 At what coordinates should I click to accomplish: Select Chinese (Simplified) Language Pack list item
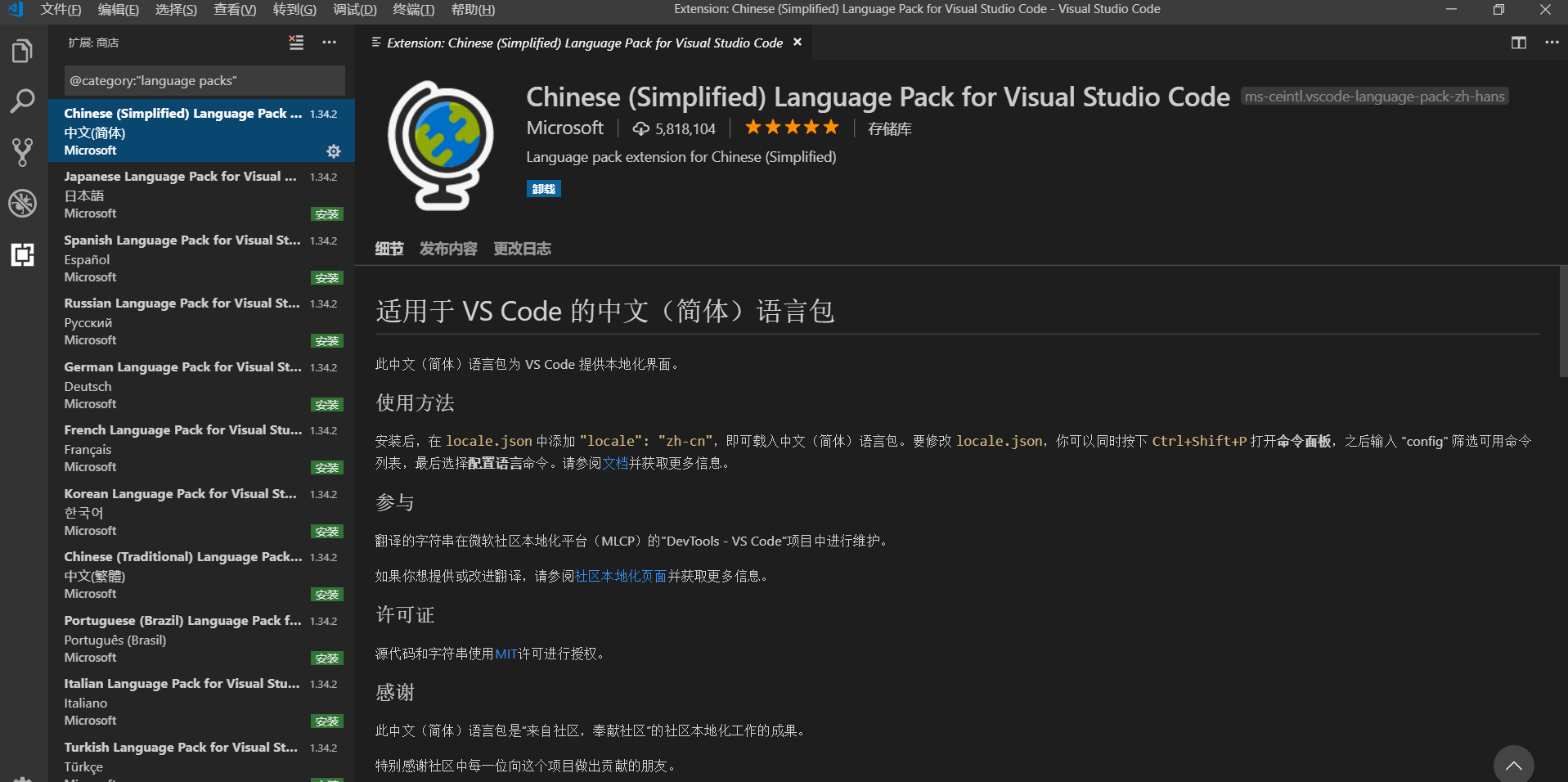click(x=201, y=131)
